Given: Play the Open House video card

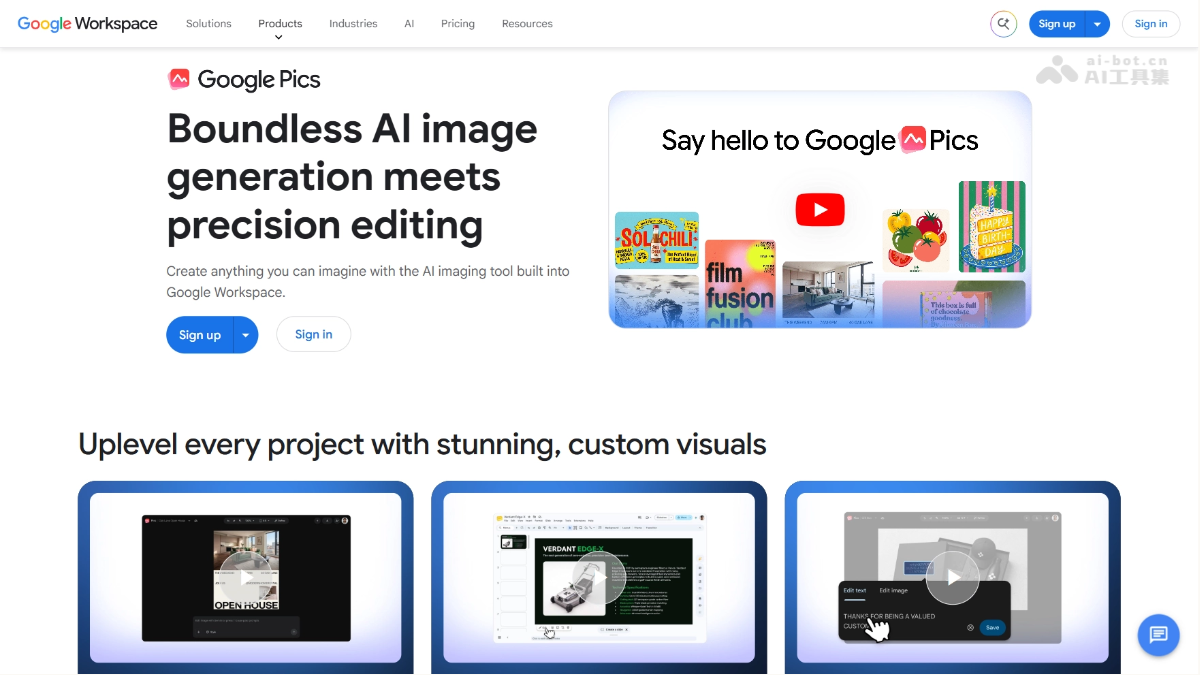Looking at the screenshot, I should [x=246, y=577].
